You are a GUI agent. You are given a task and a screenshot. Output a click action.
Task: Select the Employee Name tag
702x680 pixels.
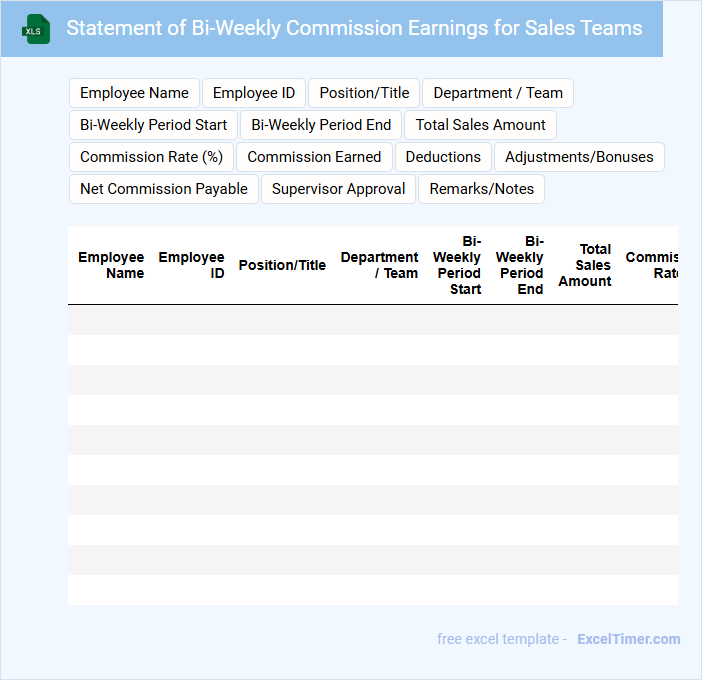click(134, 93)
